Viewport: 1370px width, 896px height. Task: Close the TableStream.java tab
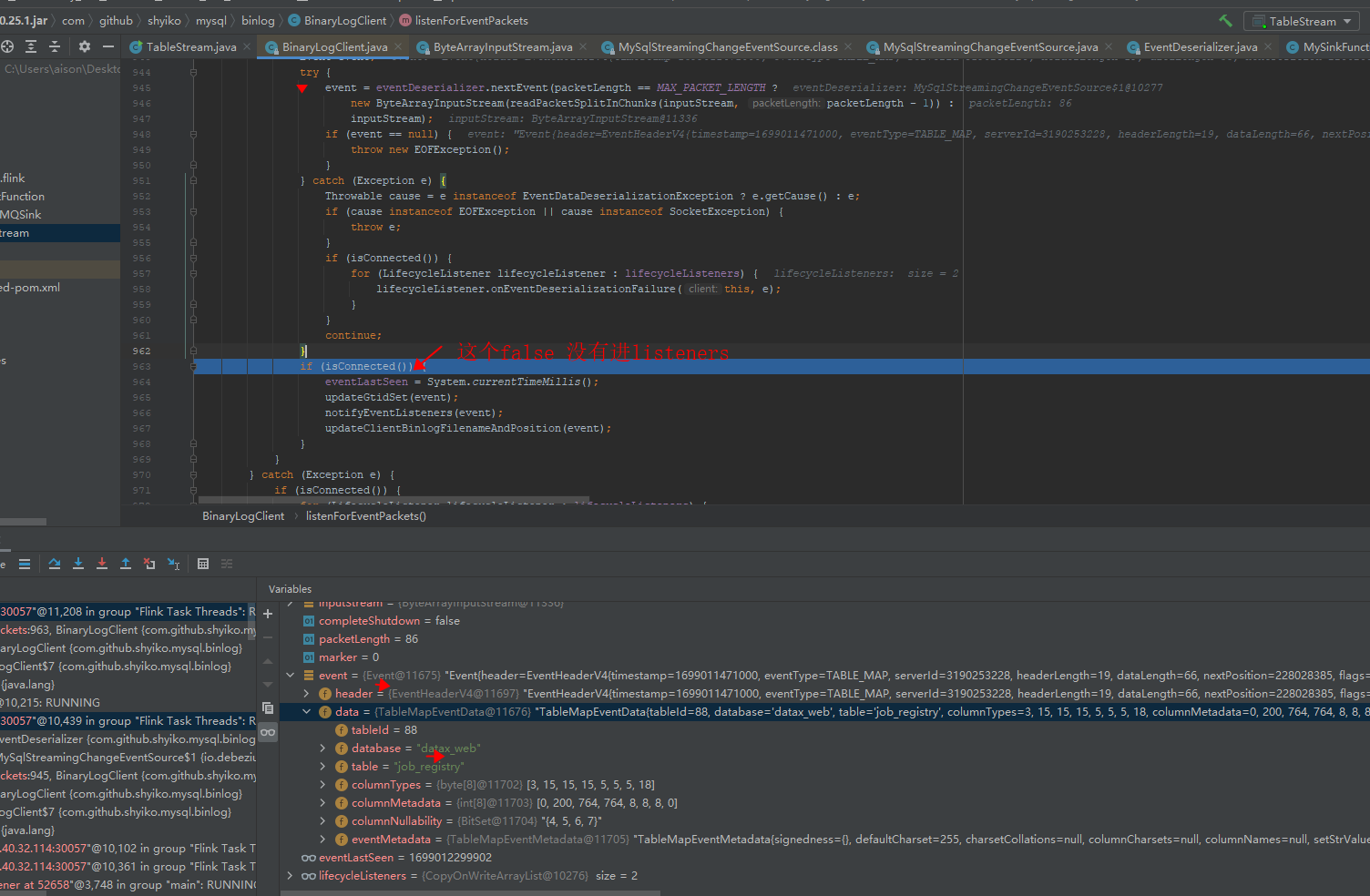point(247,46)
